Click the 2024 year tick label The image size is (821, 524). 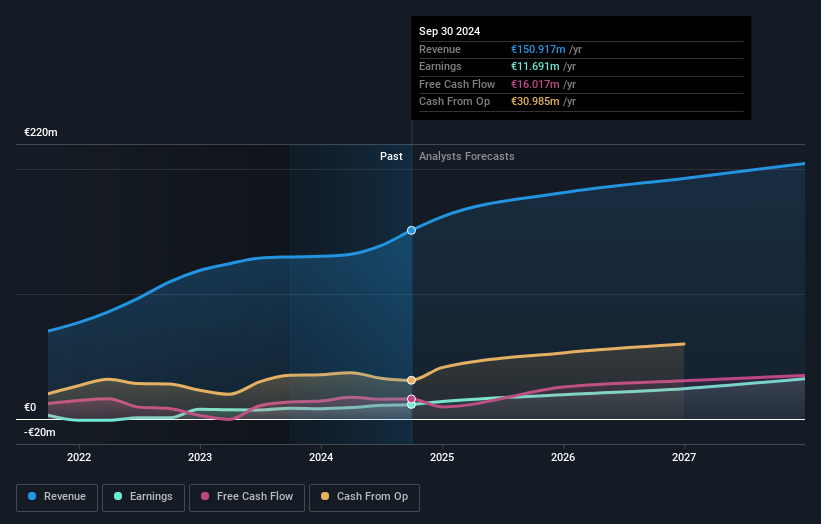[x=321, y=457]
